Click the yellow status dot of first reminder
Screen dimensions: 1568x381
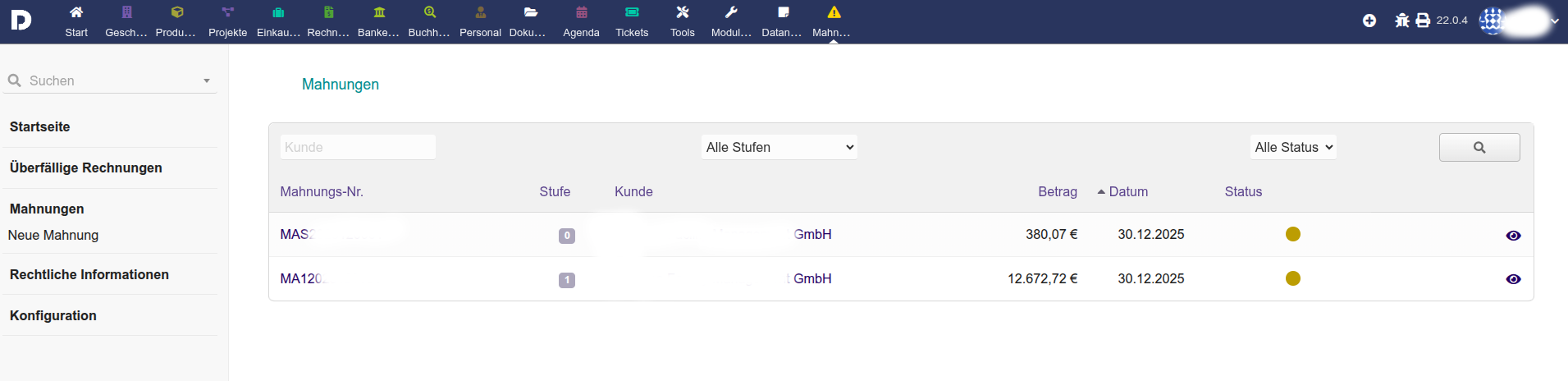point(1292,234)
